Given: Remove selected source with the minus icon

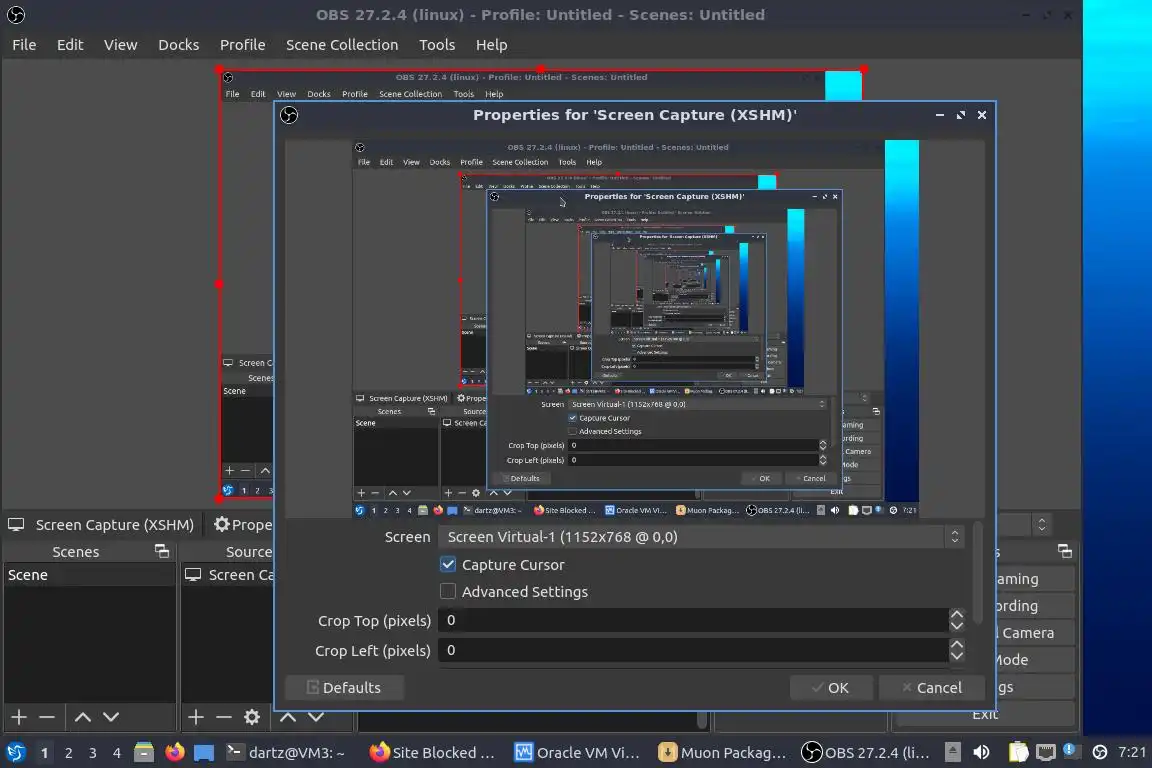Looking at the screenshot, I should click(223, 717).
